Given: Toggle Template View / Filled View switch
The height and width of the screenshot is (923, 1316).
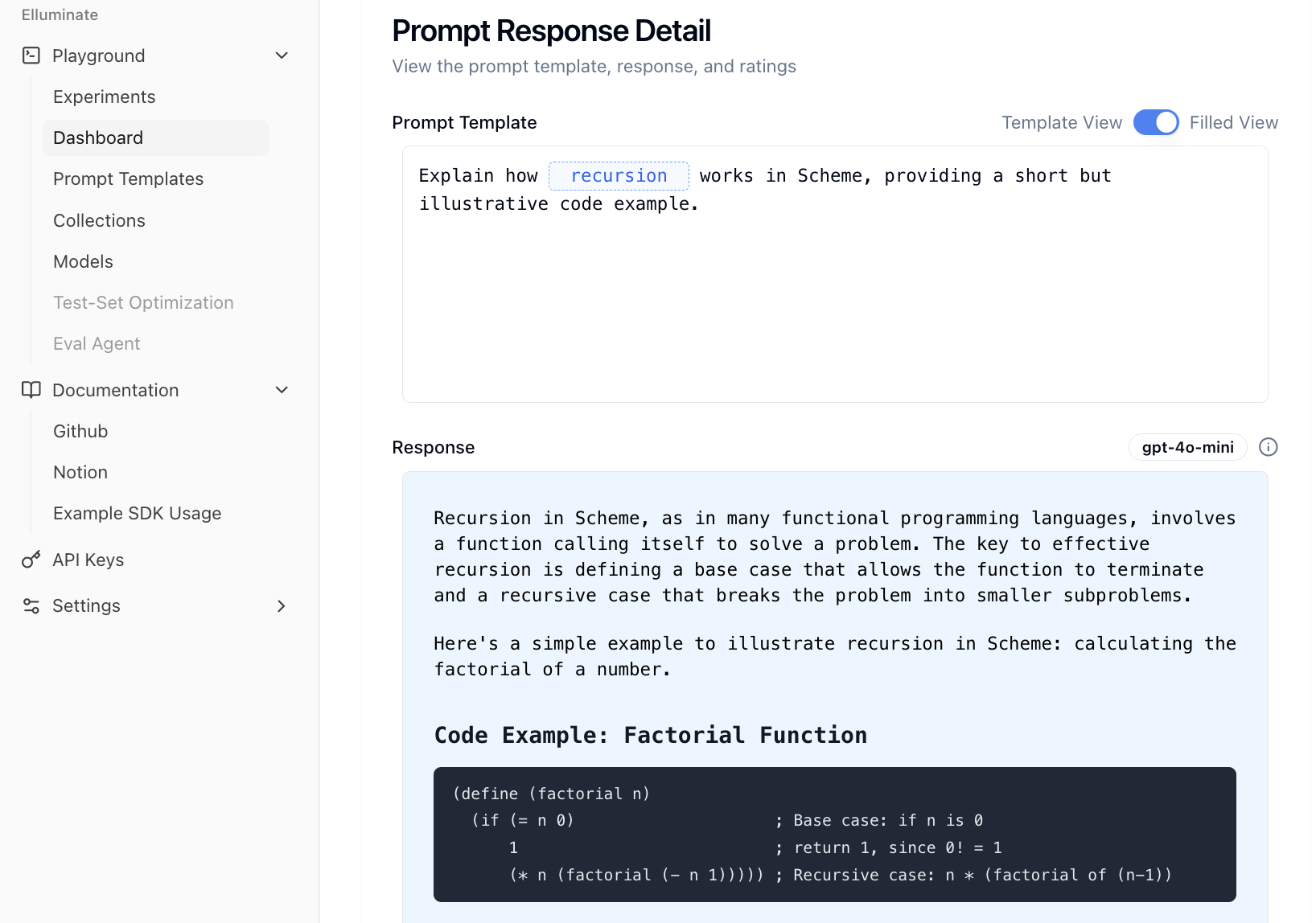Looking at the screenshot, I should click(x=1156, y=122).
